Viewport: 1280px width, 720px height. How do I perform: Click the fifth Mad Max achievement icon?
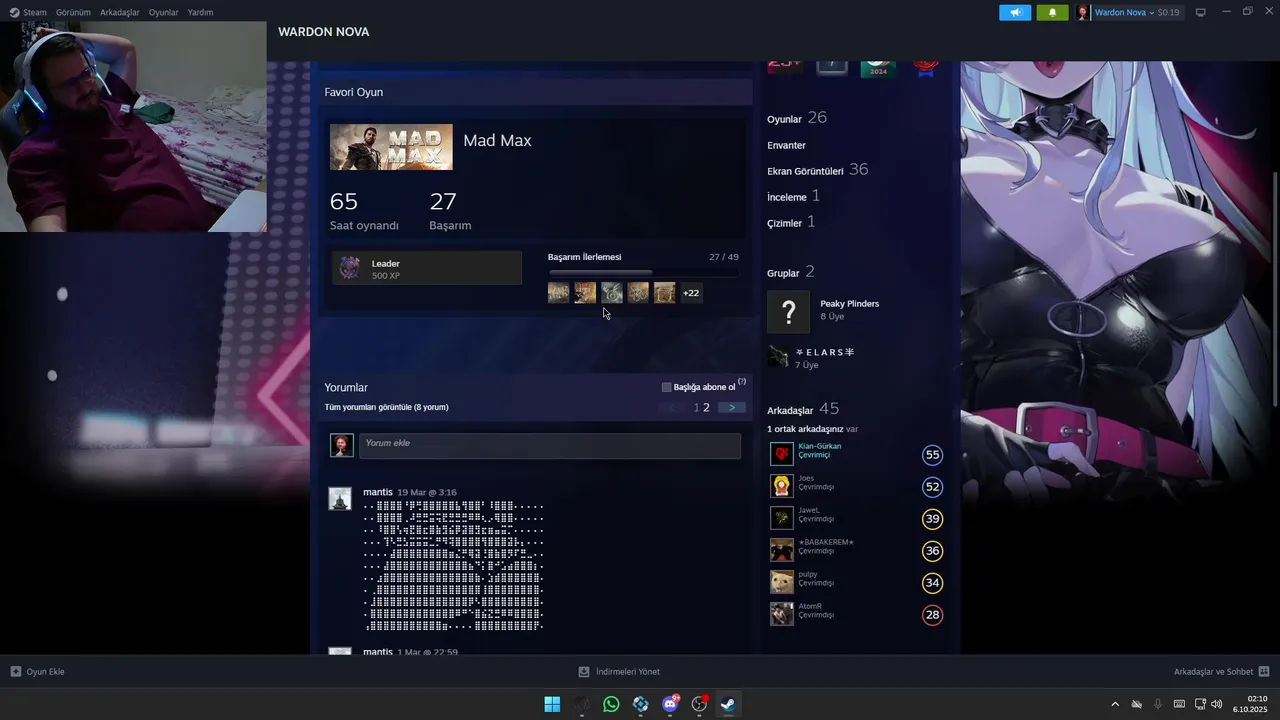point(665,293)
